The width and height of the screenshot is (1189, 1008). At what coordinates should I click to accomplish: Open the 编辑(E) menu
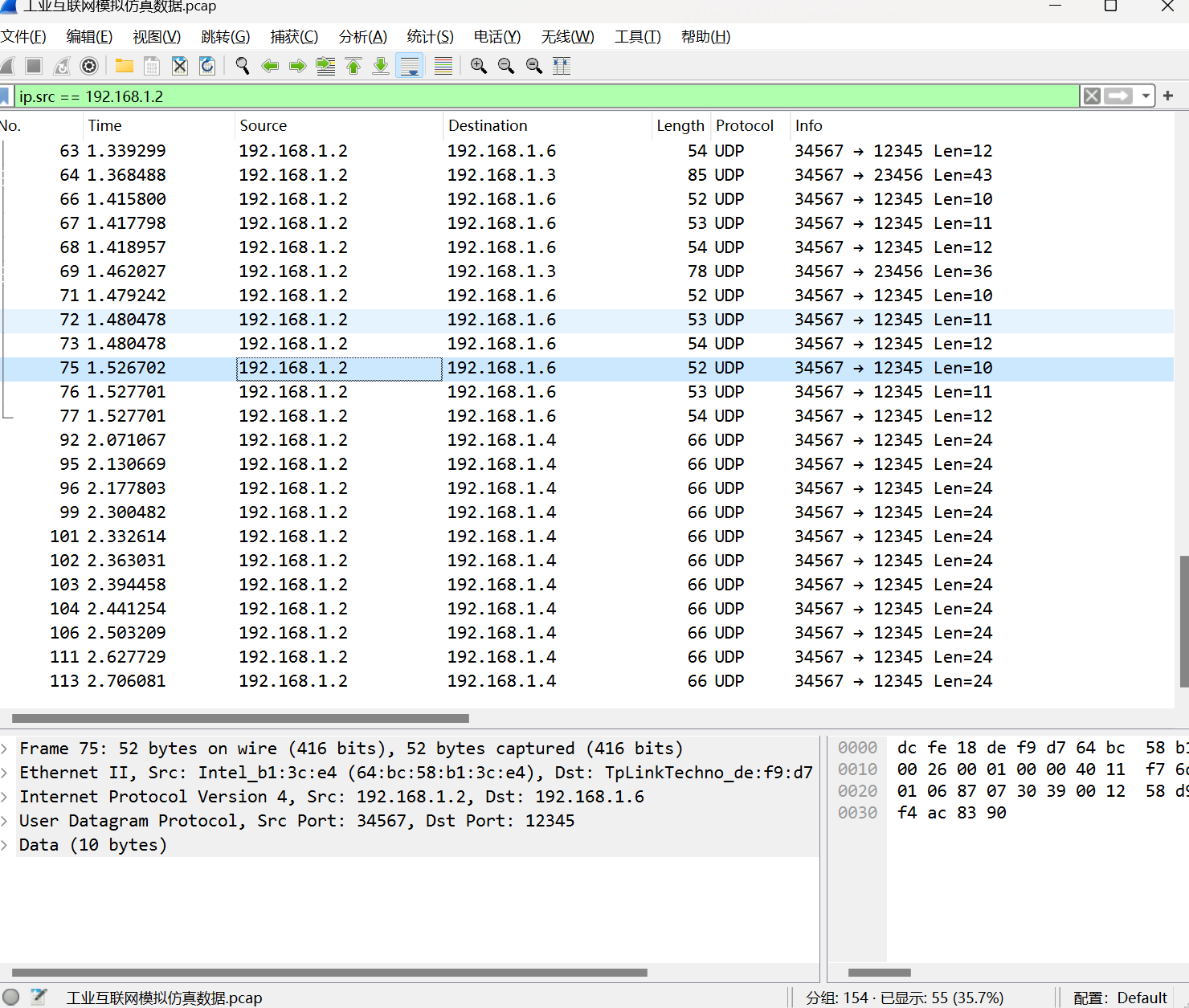click(x=89, y=37)
